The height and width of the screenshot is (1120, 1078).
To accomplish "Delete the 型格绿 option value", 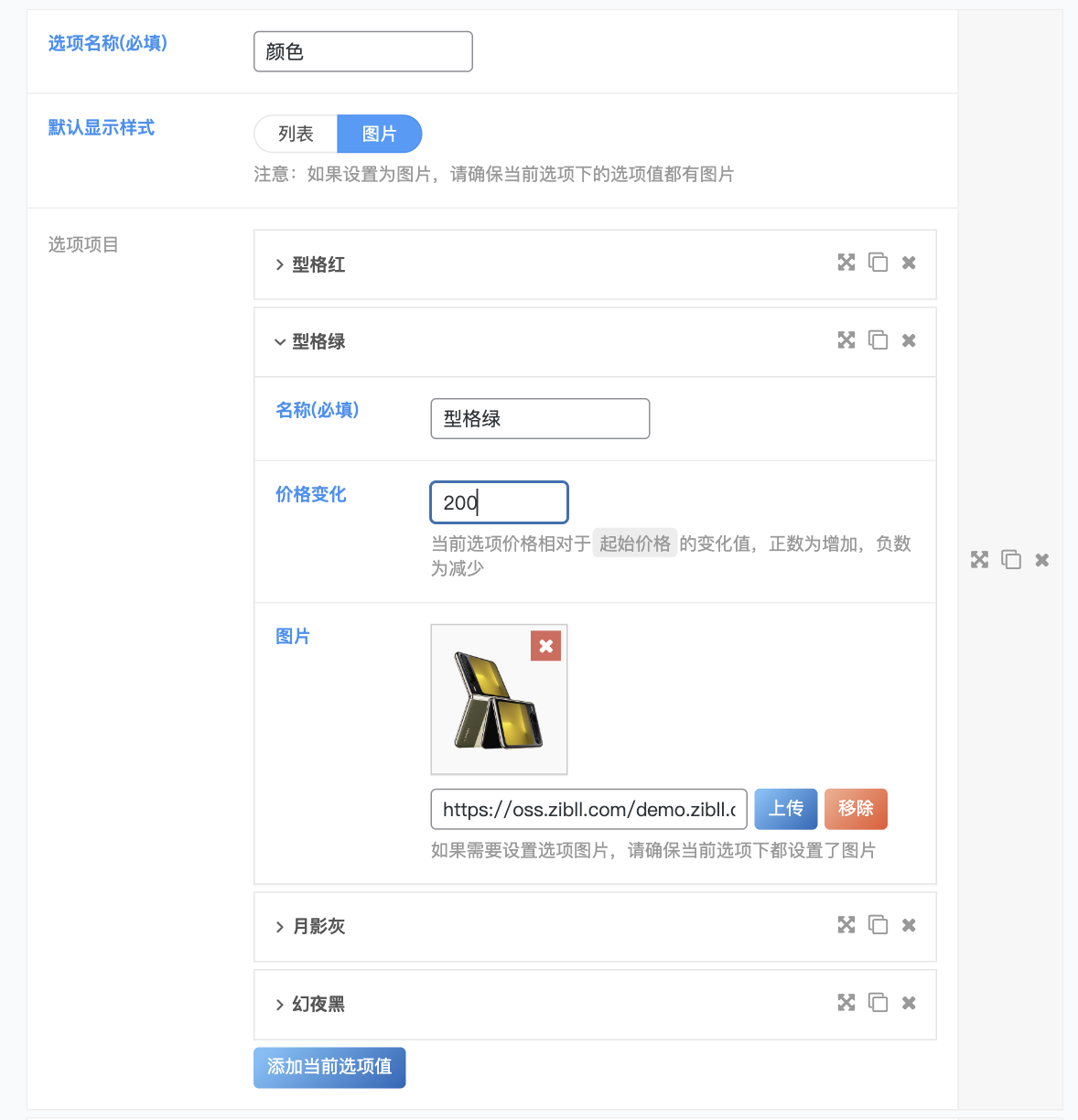I will coord(908,339).
